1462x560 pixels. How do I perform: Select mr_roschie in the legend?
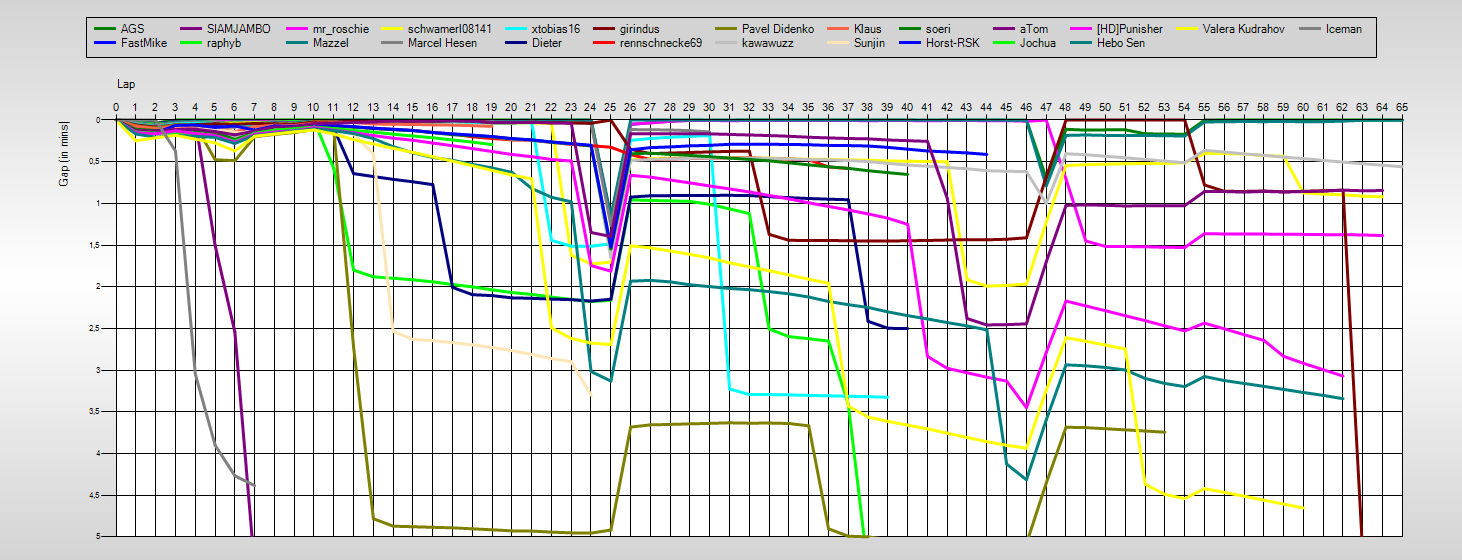(x=342, y=29)
